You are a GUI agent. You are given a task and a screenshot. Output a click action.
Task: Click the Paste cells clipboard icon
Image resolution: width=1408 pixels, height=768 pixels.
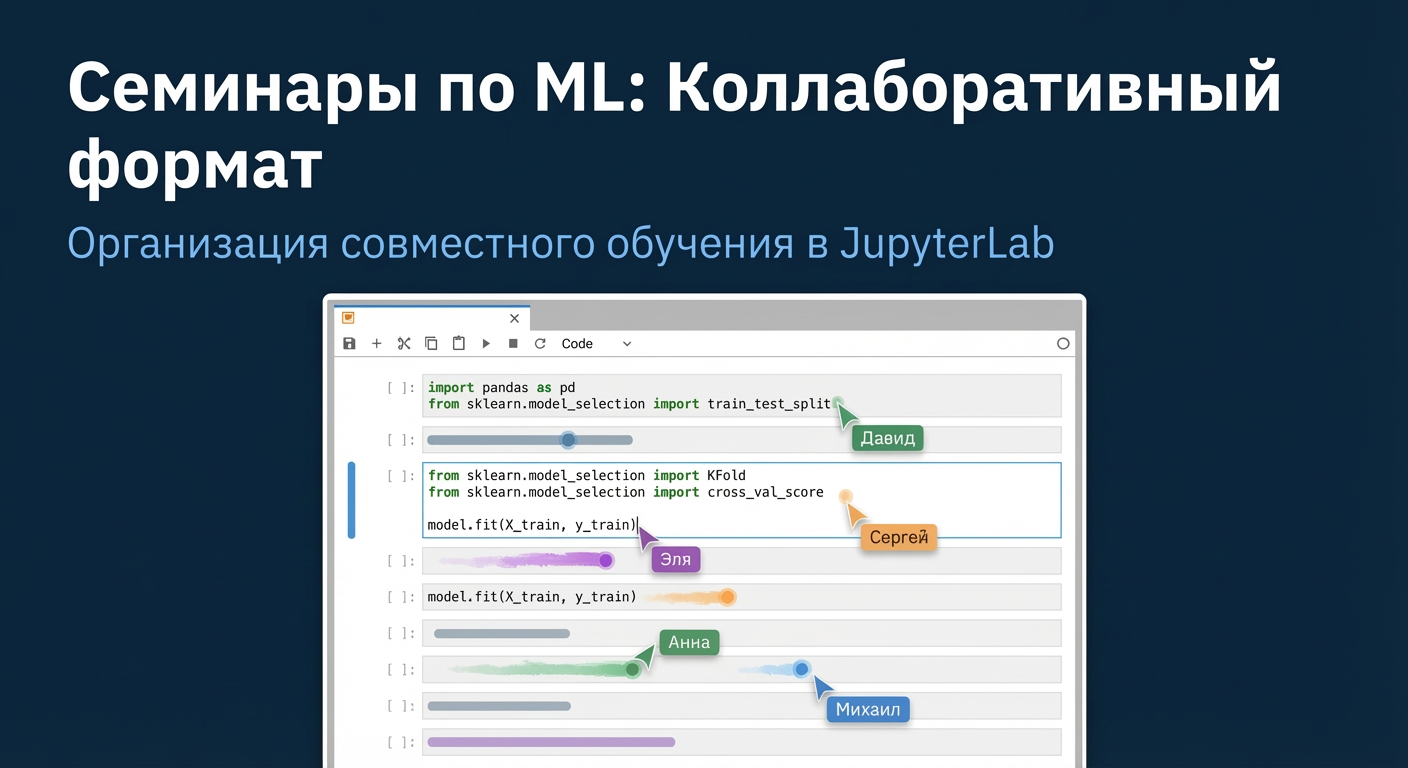pyautogui.click(x=458, y=343)
